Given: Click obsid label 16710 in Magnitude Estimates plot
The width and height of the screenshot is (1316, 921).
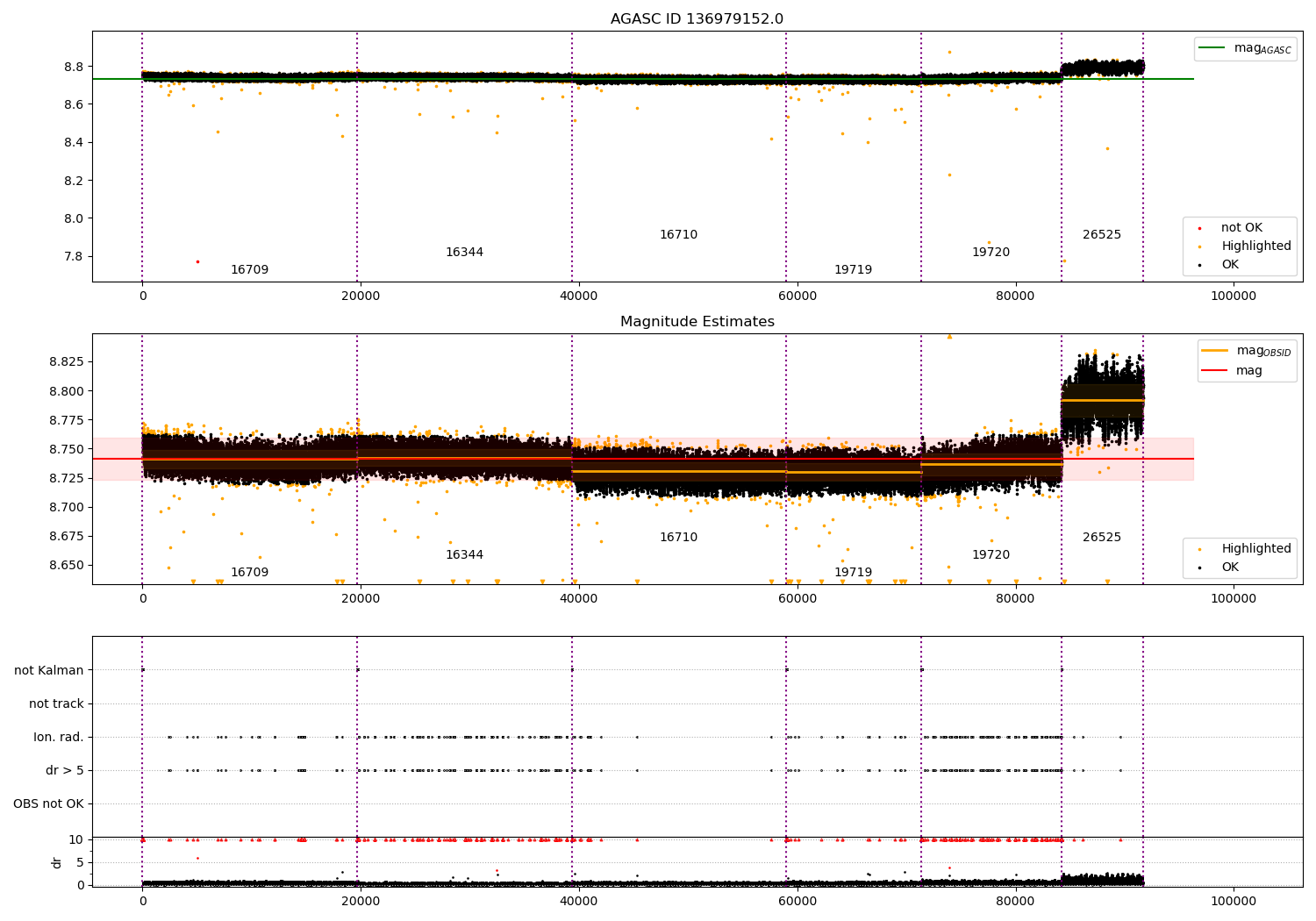Looking at the screenshot, I should click(678, 538).
